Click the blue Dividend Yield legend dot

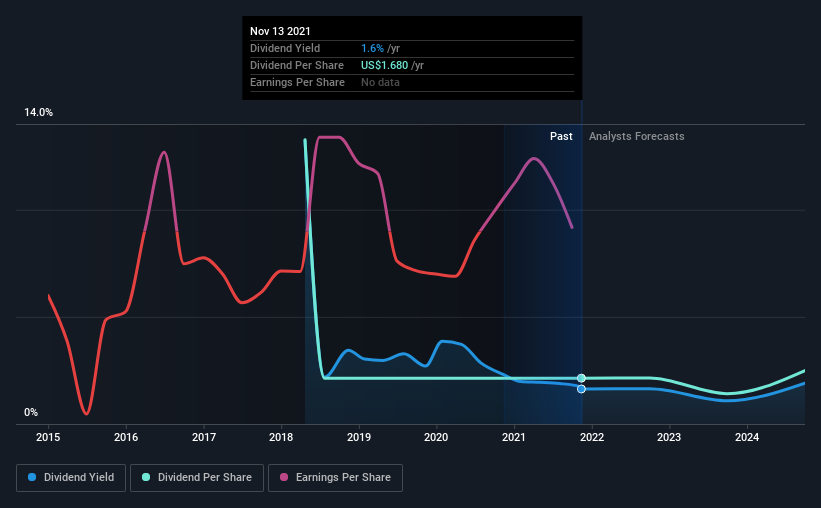click(32, 477)
